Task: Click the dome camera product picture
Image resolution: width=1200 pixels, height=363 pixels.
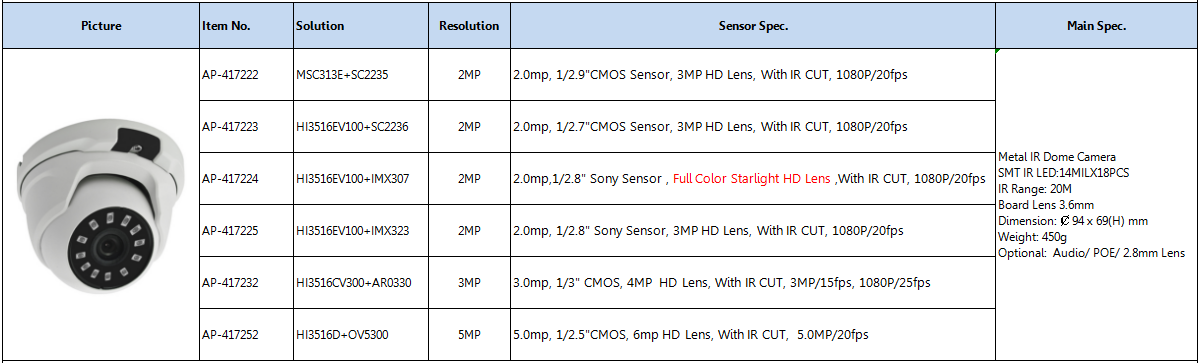Action: coord(99,205)
